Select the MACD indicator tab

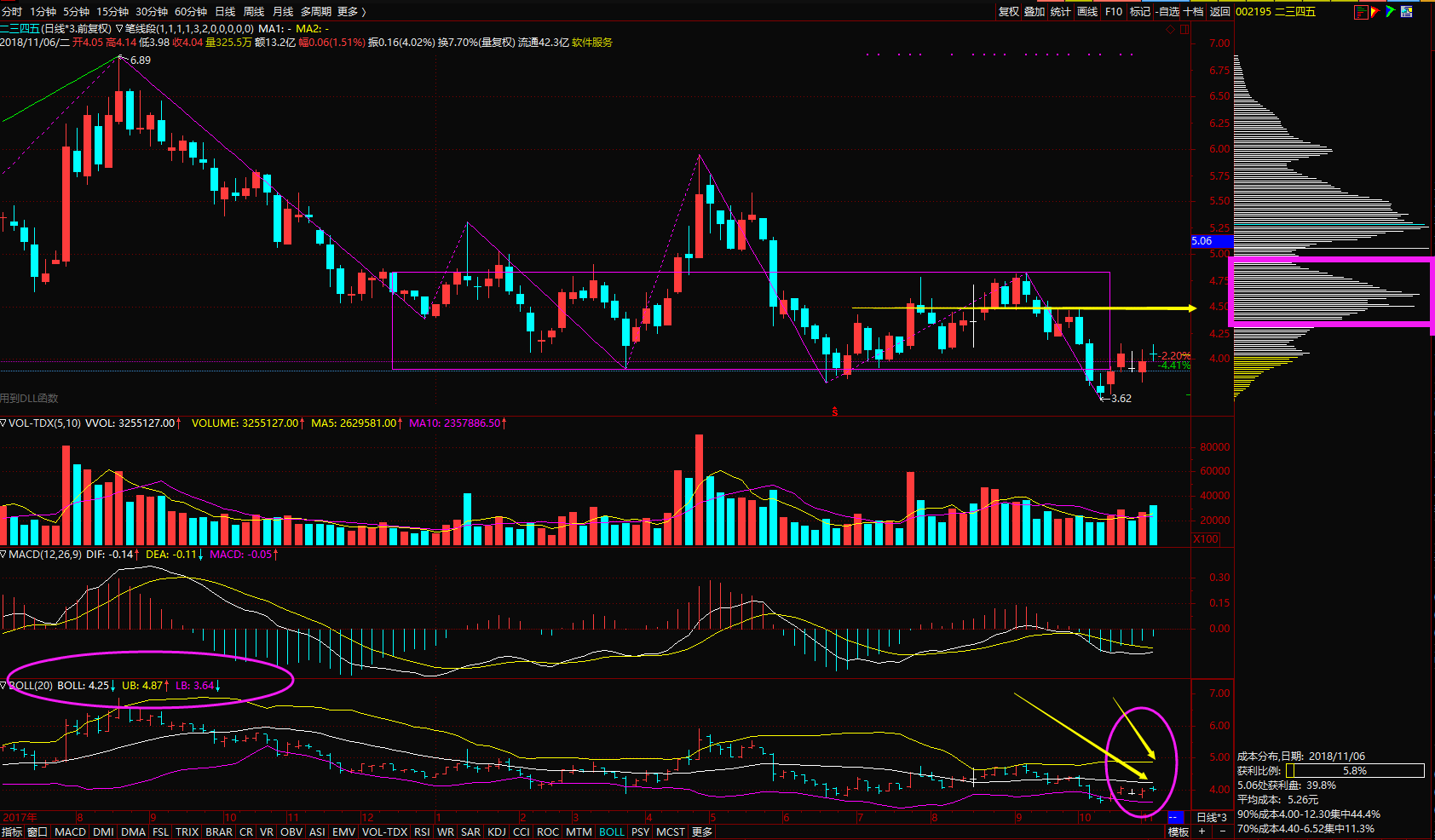click(x=70, y=831)
